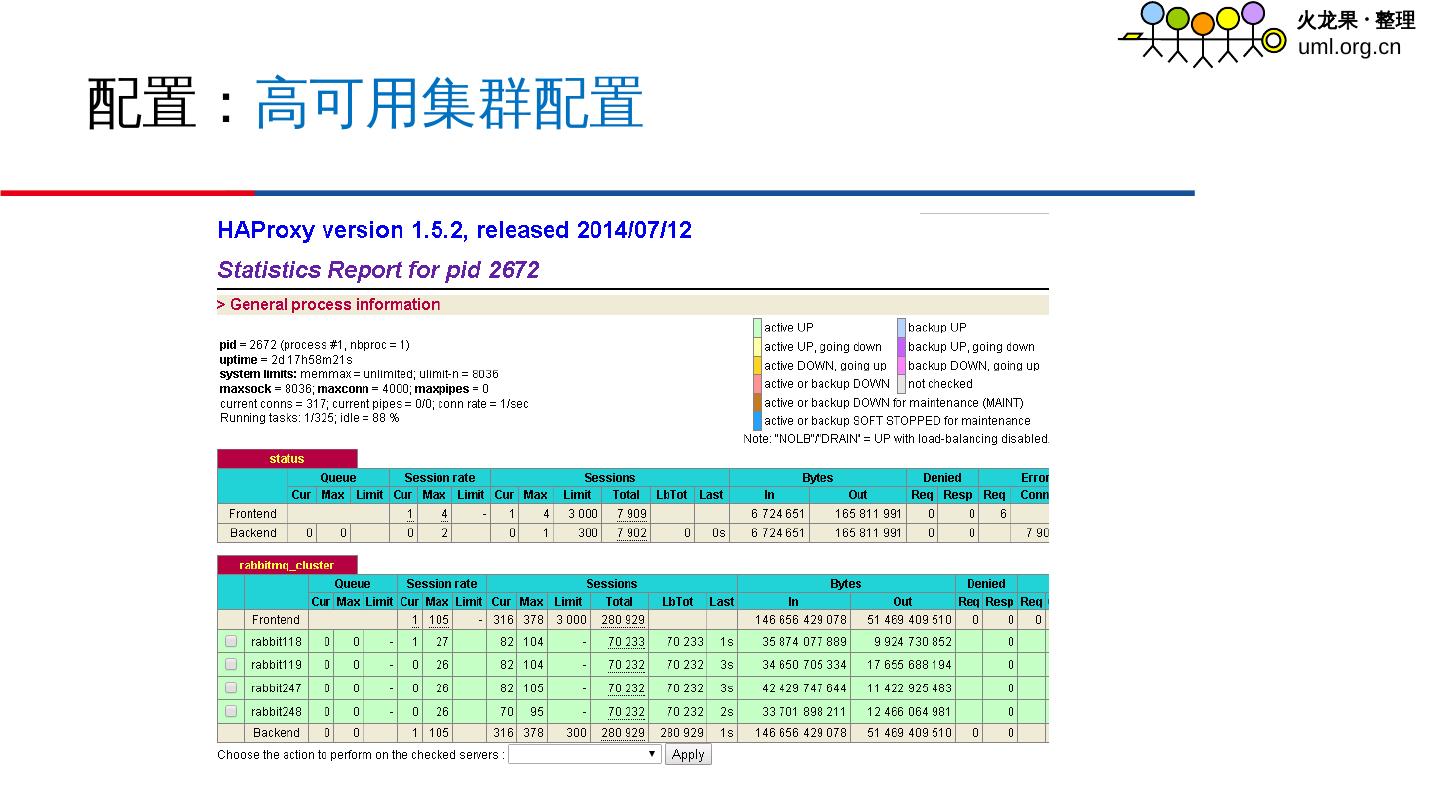Click the backup DOWN, going up swatch

tap(901, 366)
